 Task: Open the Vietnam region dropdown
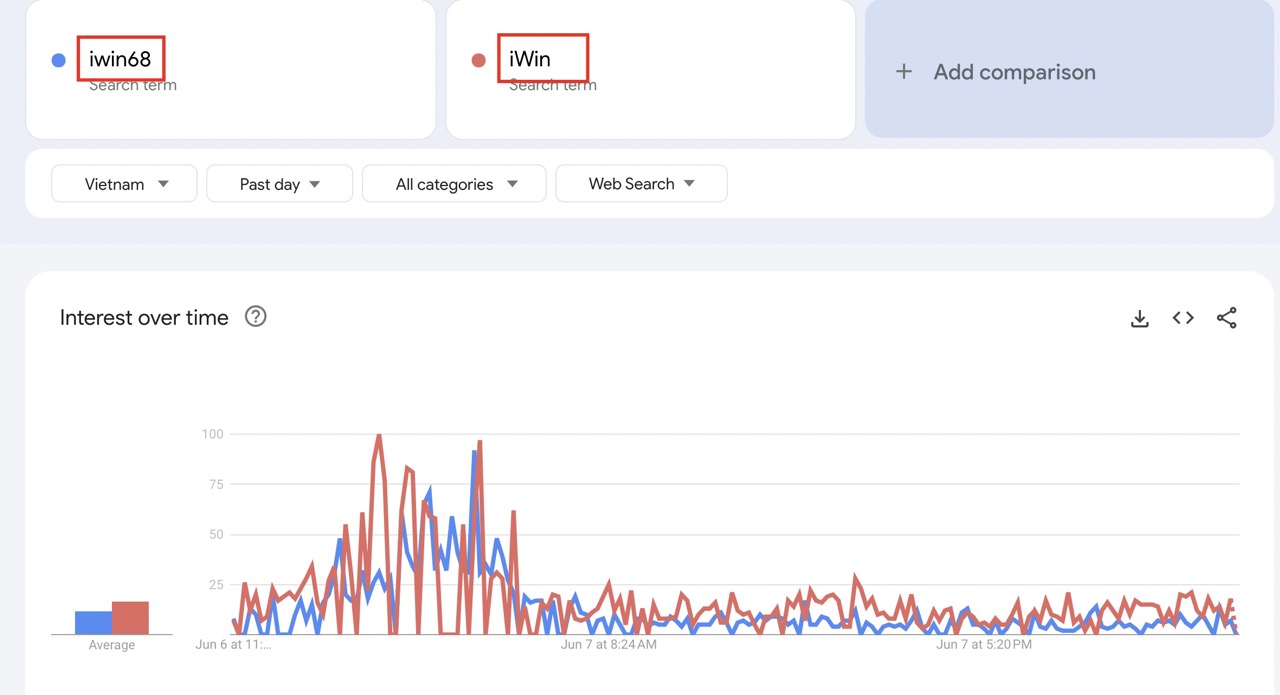pyautogui.click(x=124, y=184)
